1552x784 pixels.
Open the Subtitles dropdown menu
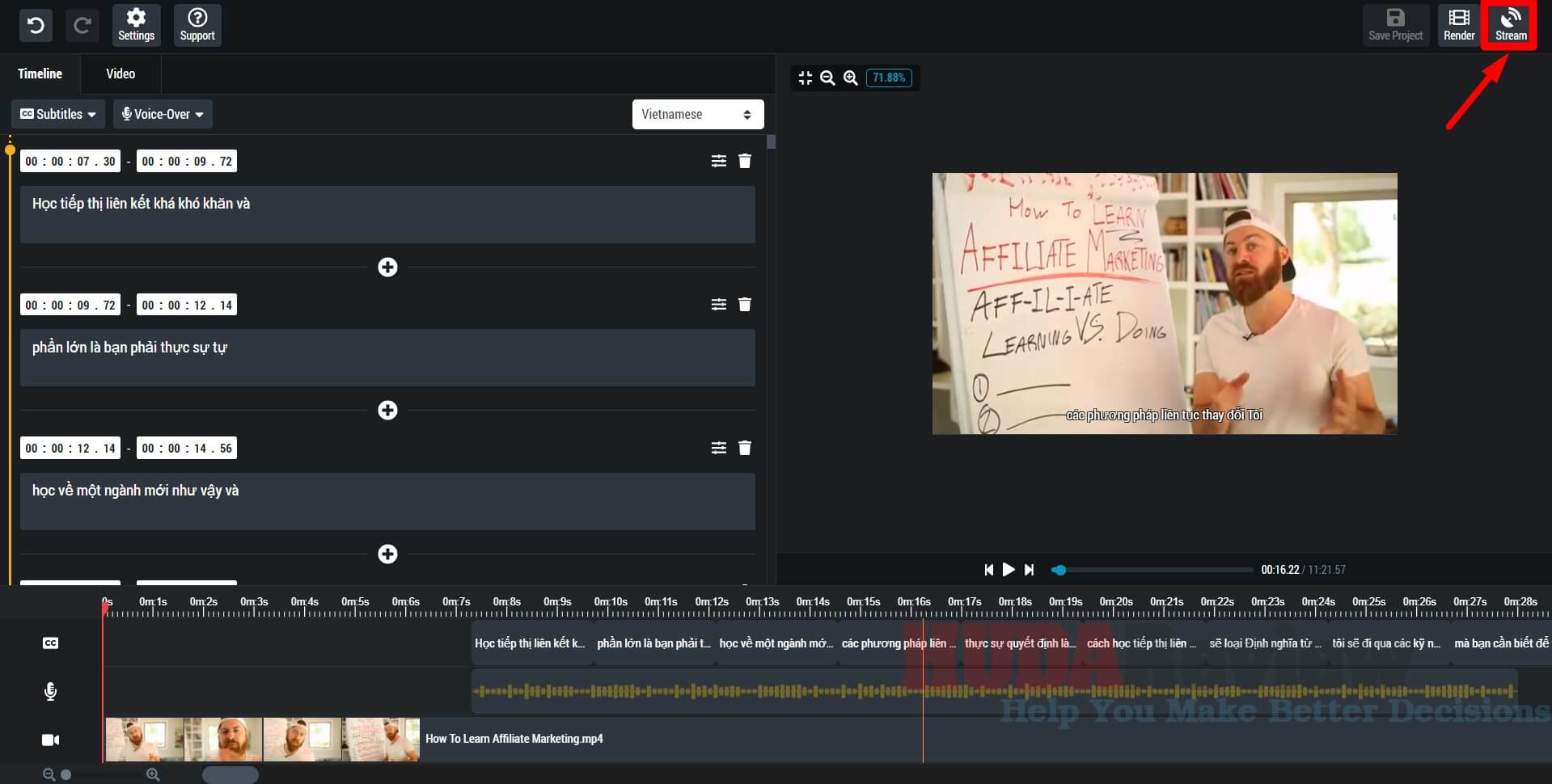coord(58,114)
